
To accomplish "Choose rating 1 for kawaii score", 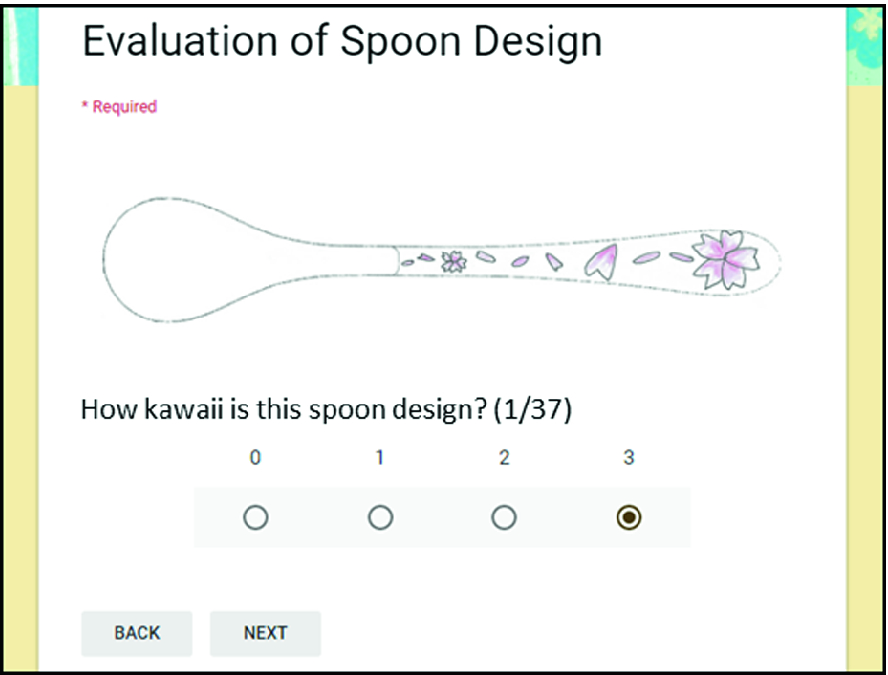I will 380,518.
